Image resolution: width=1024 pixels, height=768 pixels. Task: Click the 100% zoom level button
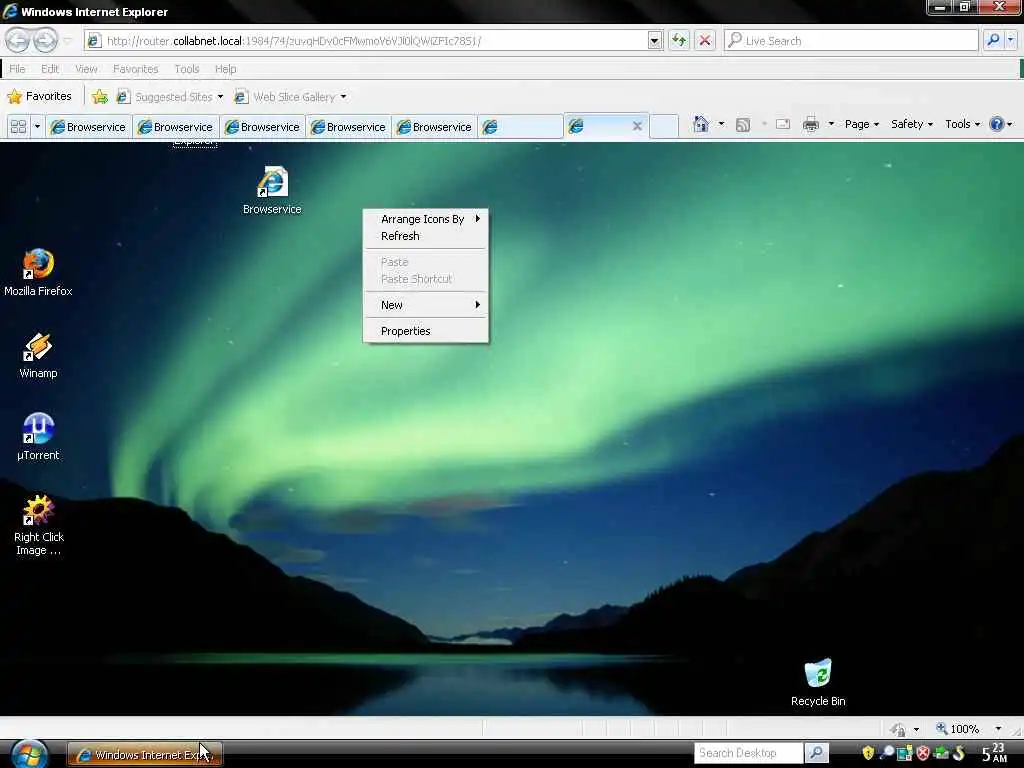(x=957, y=729)
